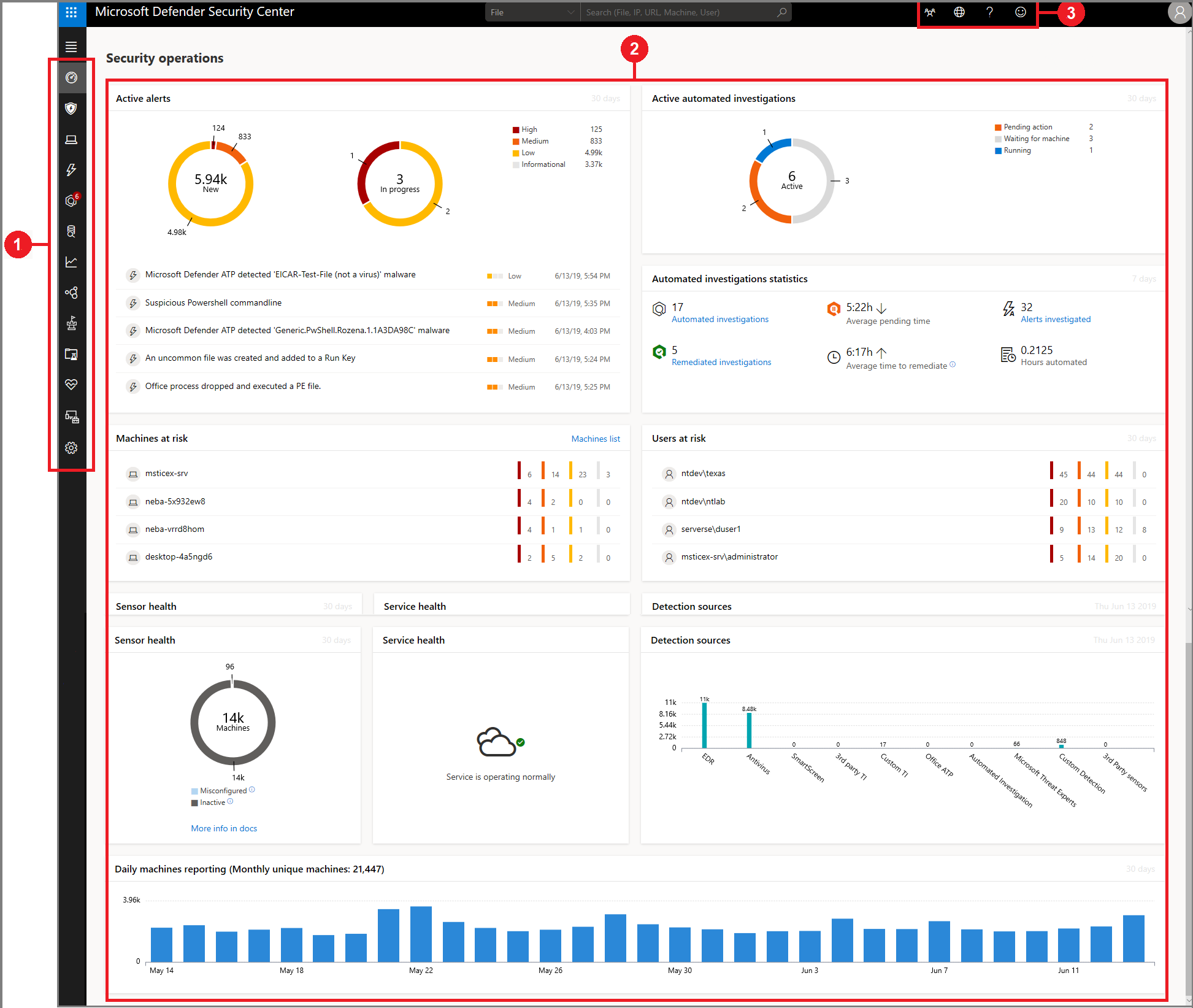Click into the search input field
This screenshot has height=1008, width=1193.
[x=678, y=12]
